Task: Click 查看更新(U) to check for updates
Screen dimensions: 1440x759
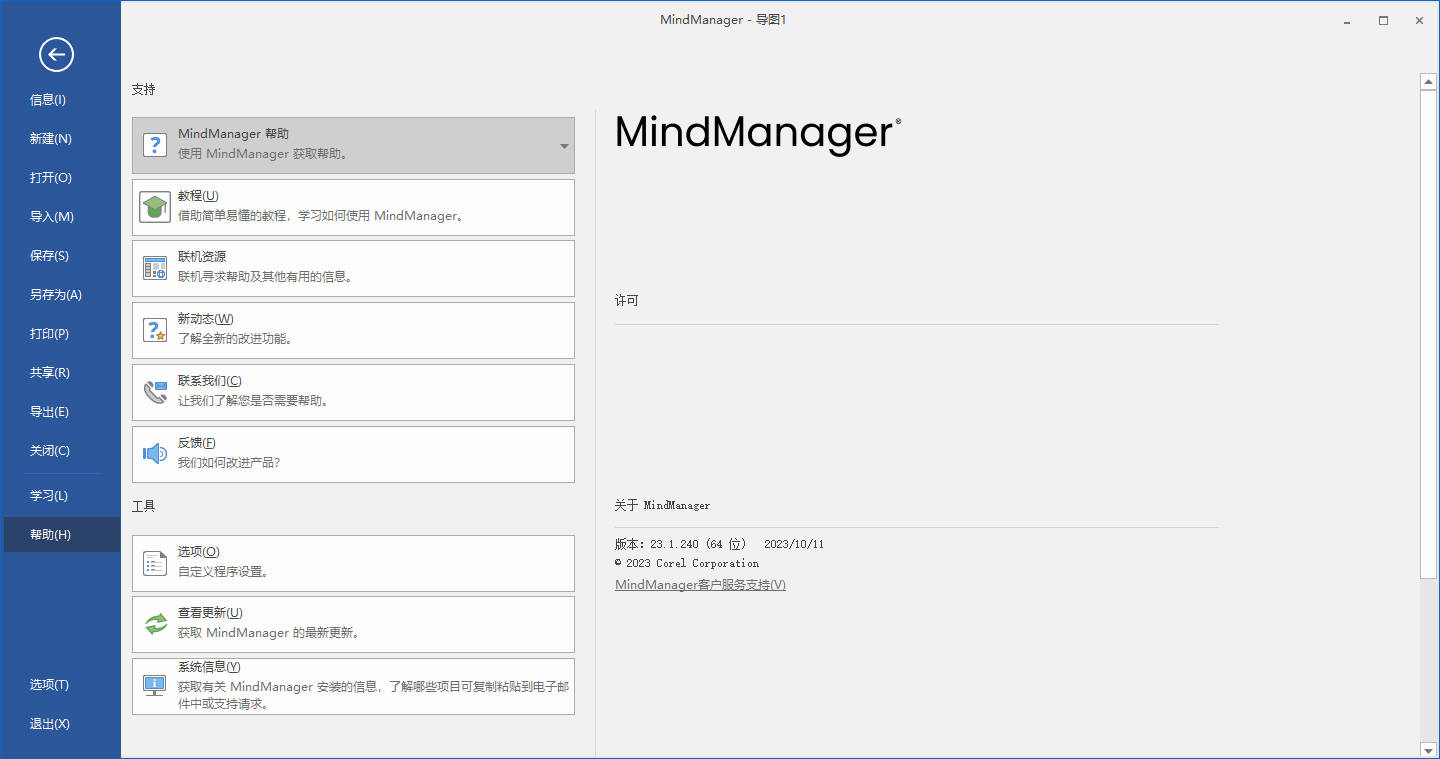Action: click(353, 624)
